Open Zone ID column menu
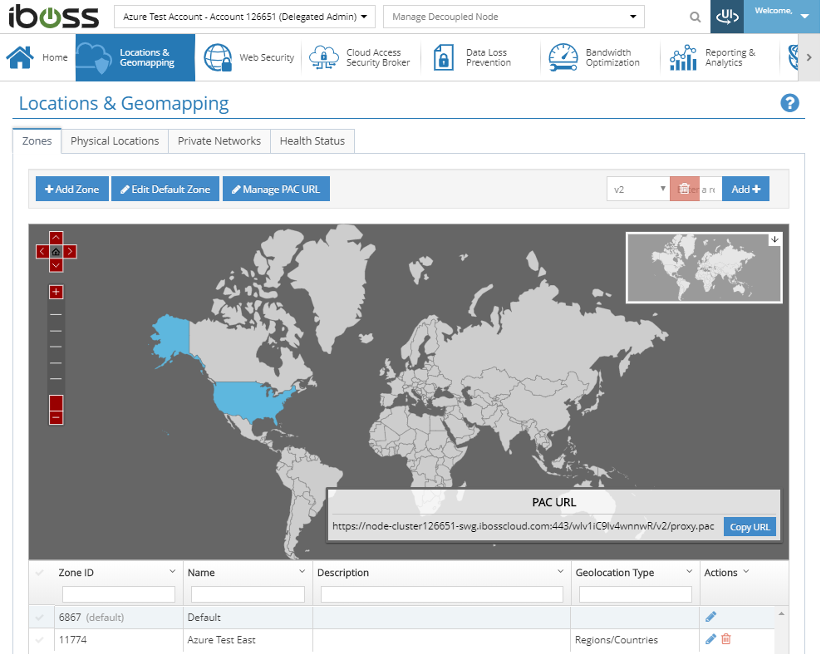Viewport: 820px width, 654px height. pyautogui.click(x=172, y=571)
